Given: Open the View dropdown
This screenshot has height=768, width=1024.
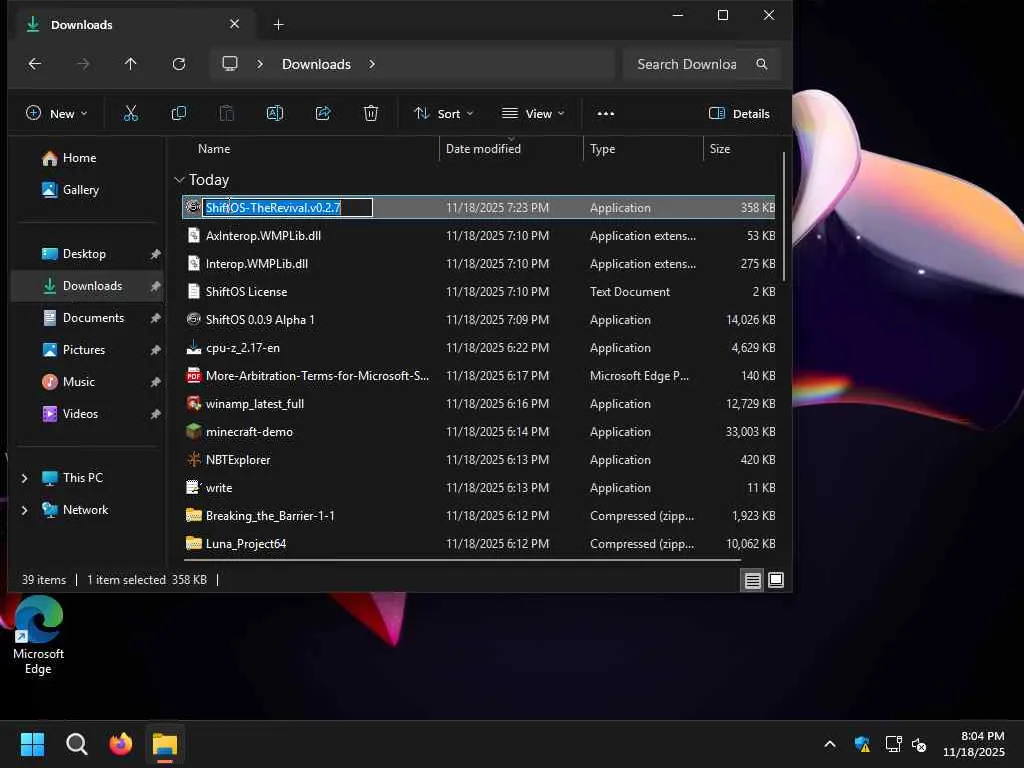Looking at the screenshot, I should tap(533, 114).
